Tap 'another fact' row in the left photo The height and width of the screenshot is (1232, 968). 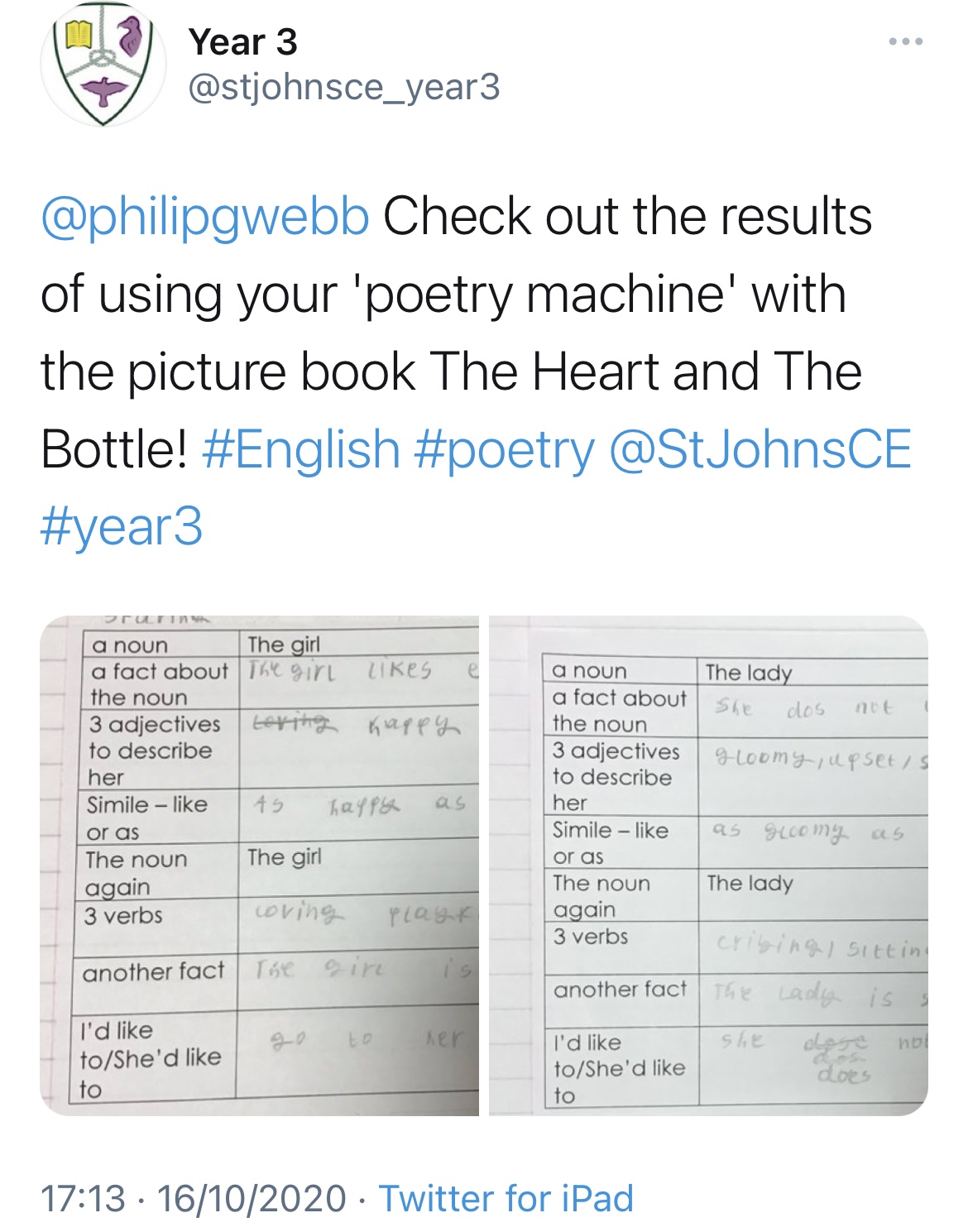click(276, 981)
